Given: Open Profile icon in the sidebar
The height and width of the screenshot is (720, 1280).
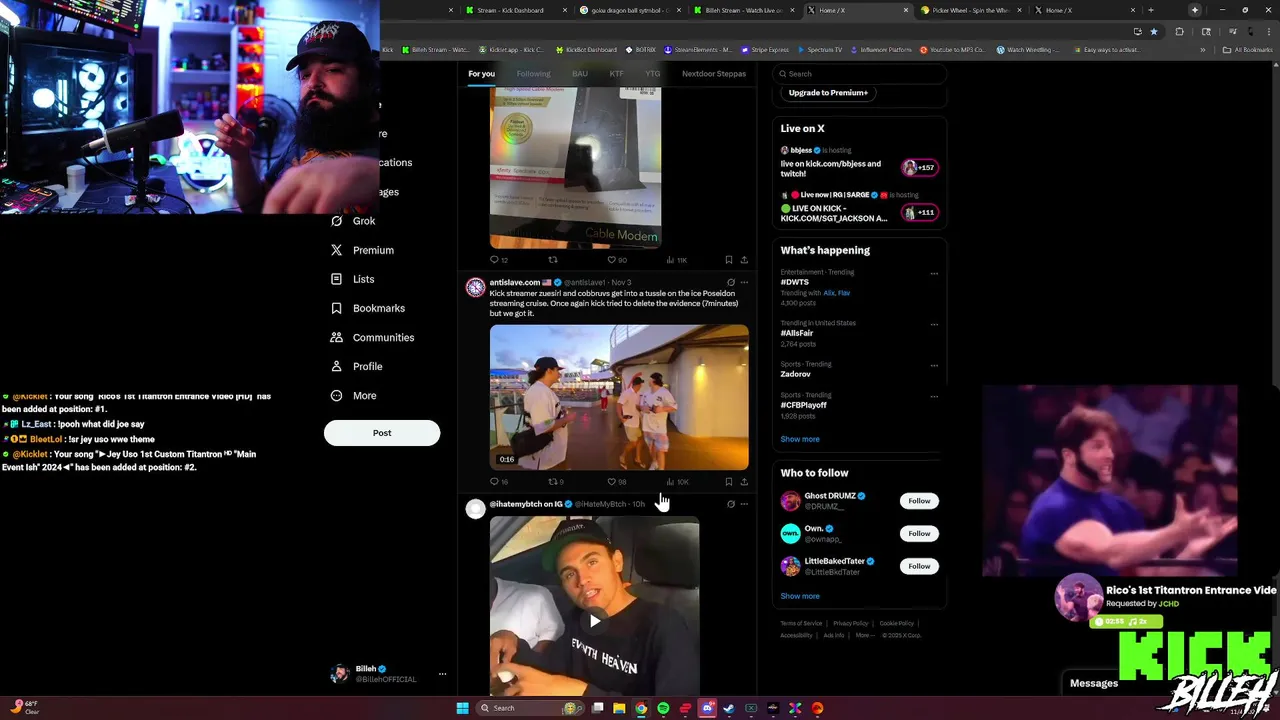Looking at the screenshot, I should coord(336,366).
